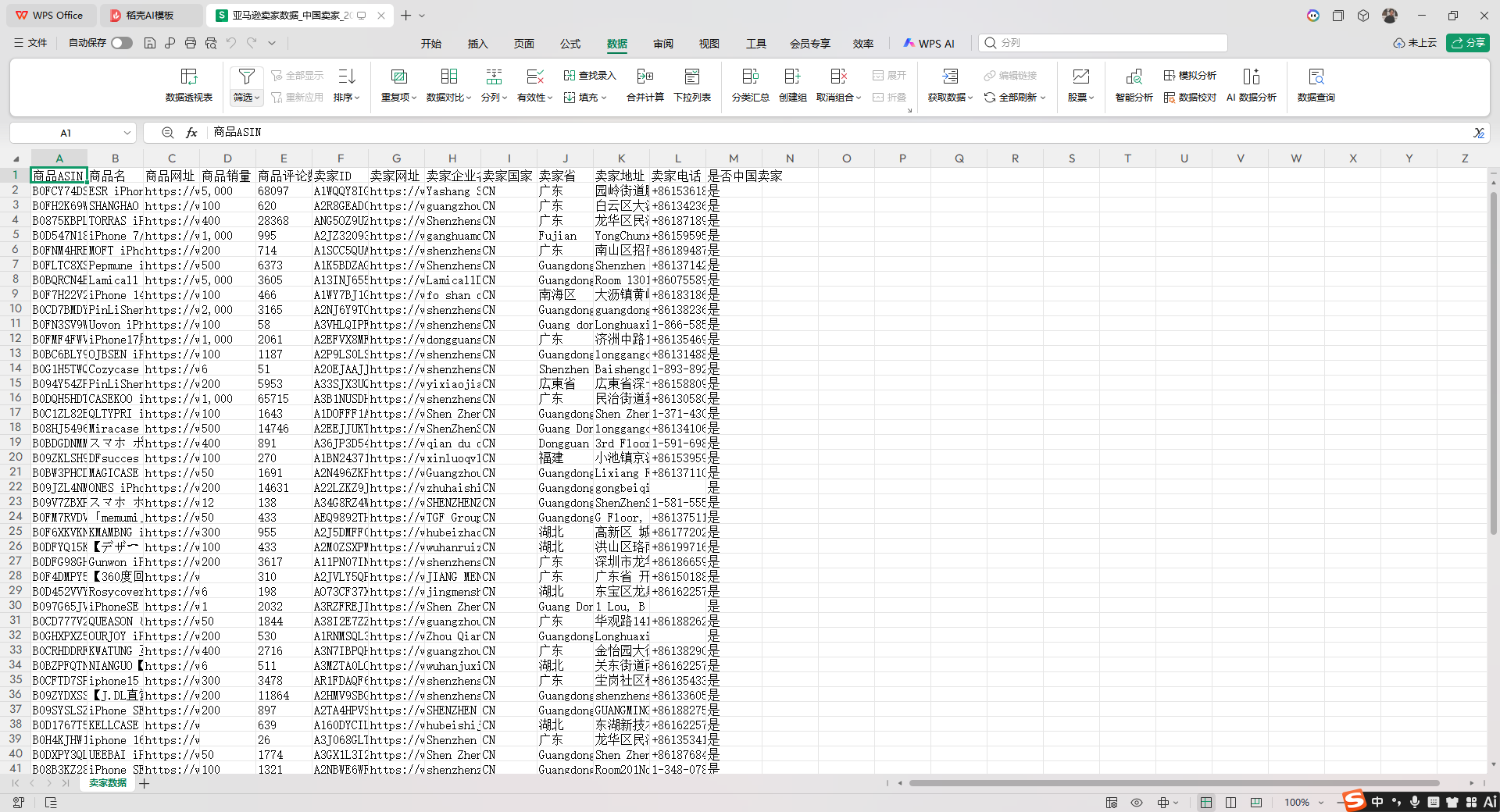The image size is (1500, 812).
Task: Click the 未上云 cloud status button
Action: (x=1415, y=43)
